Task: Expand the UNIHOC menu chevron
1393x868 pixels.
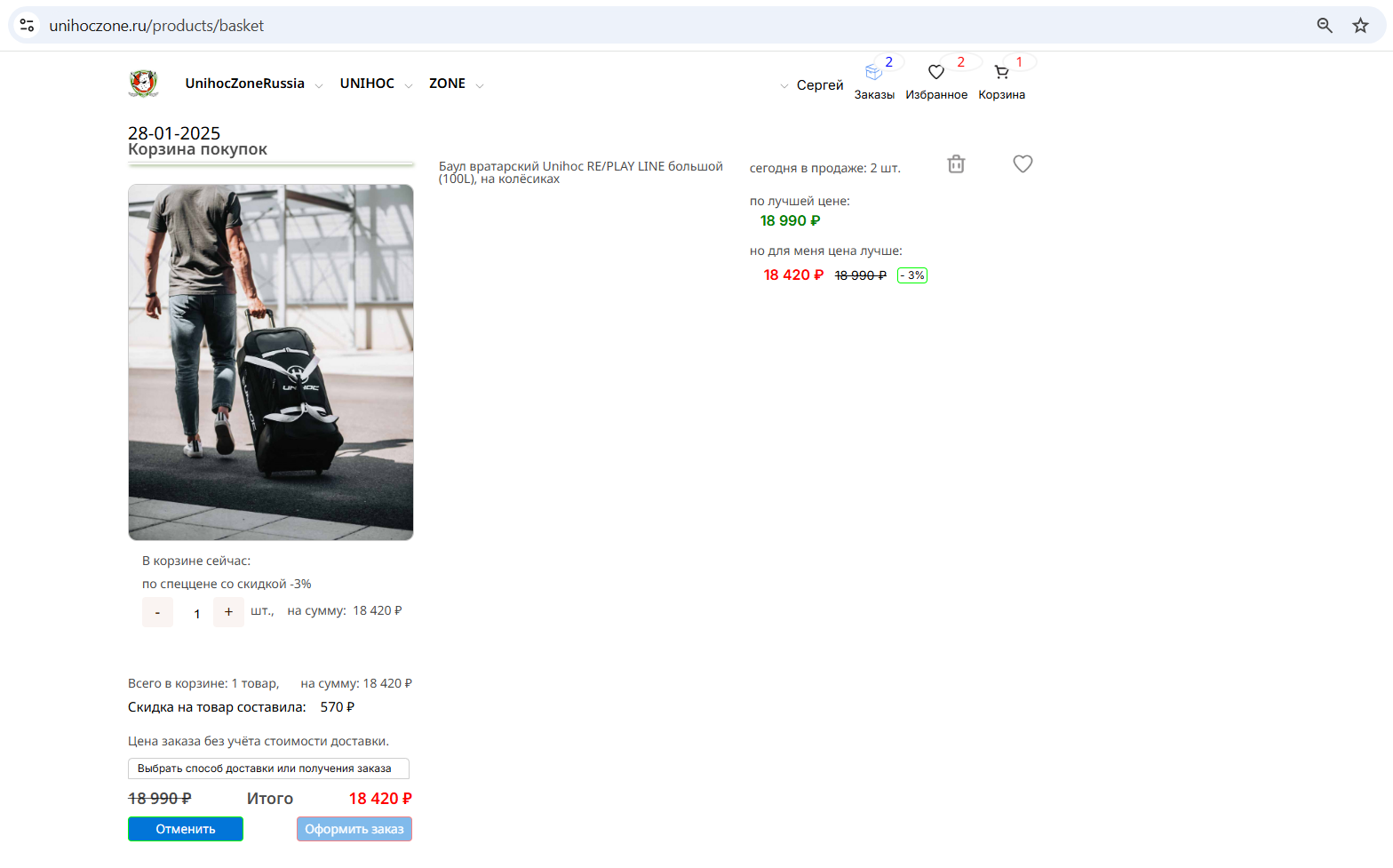Action: [x=409, y=86]
